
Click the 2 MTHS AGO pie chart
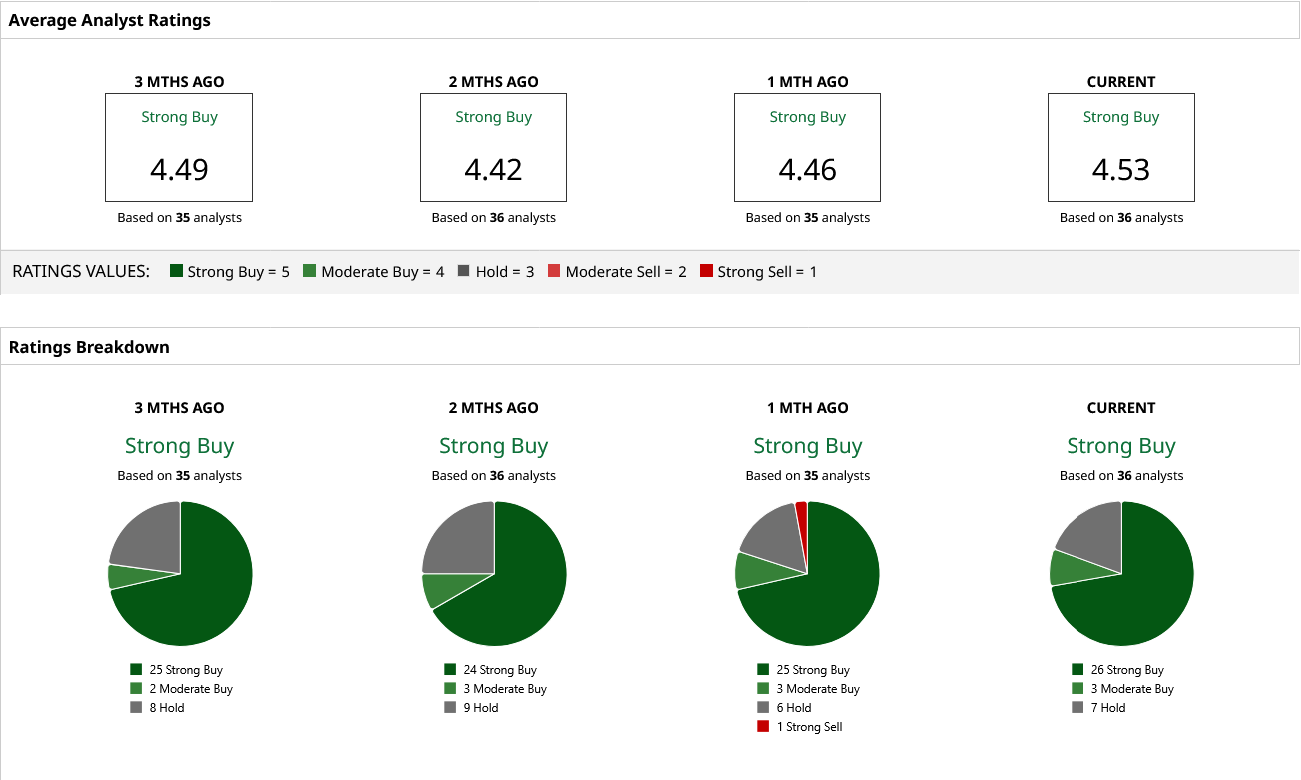pos(494,574)
